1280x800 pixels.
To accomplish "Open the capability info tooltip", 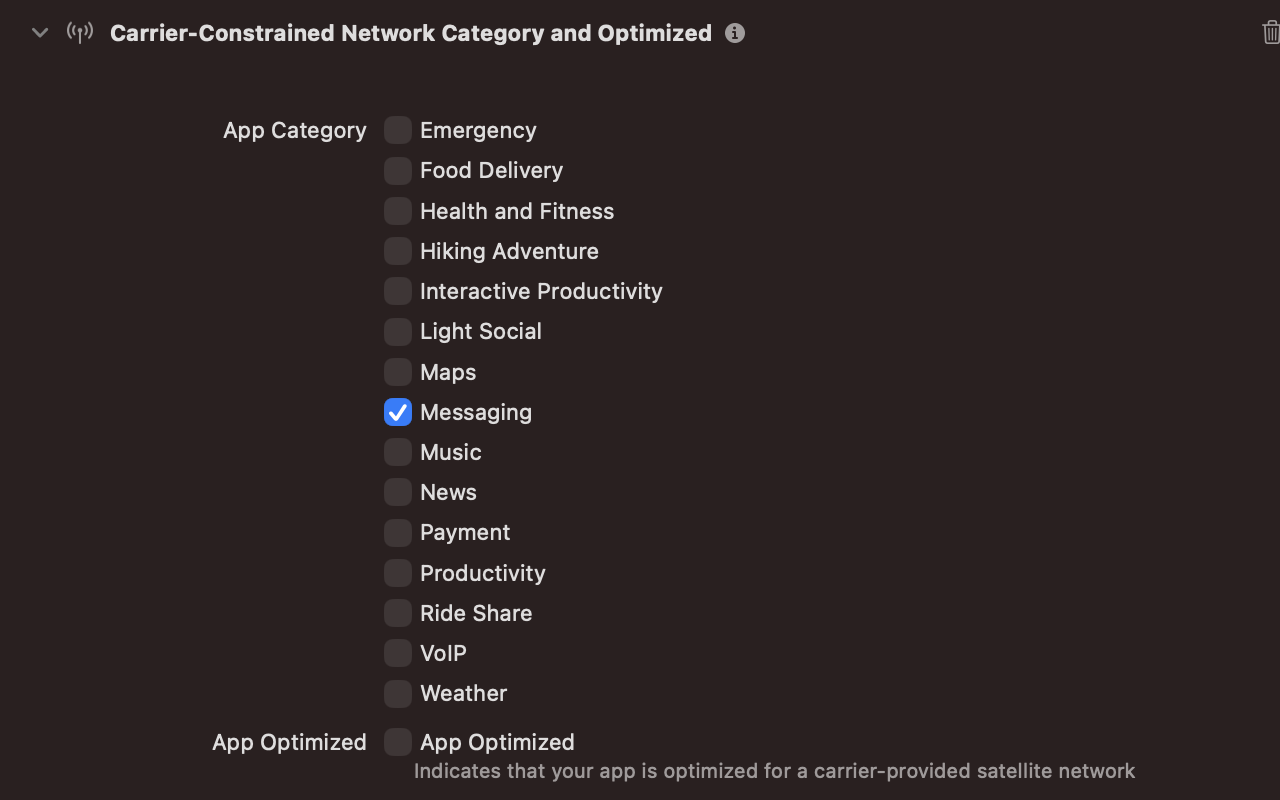I will click(735, 33).
